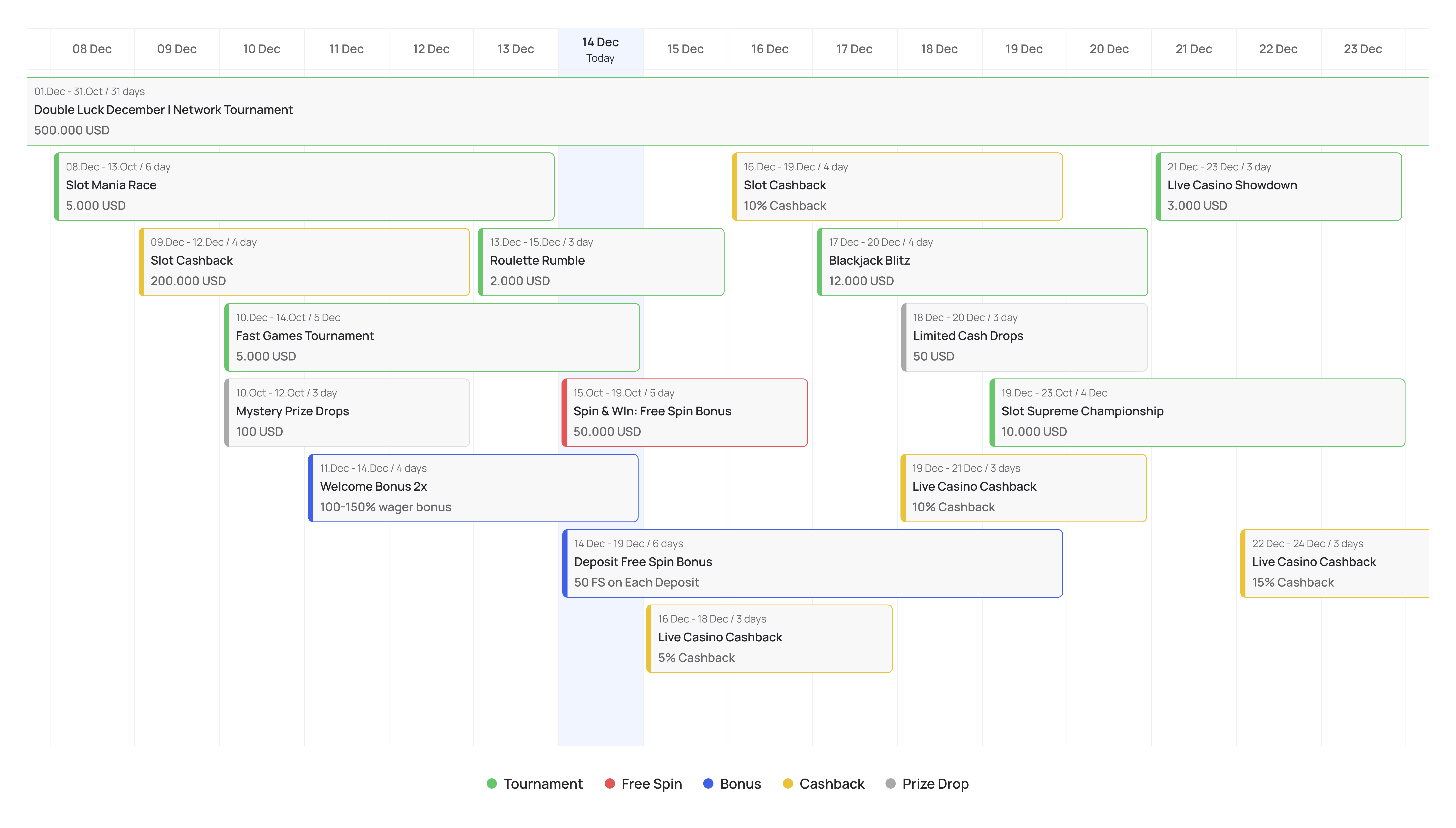Screen dimensions: 1456x828
Task: Click the Prize Drop legend label
Action: tap(935, 784)
